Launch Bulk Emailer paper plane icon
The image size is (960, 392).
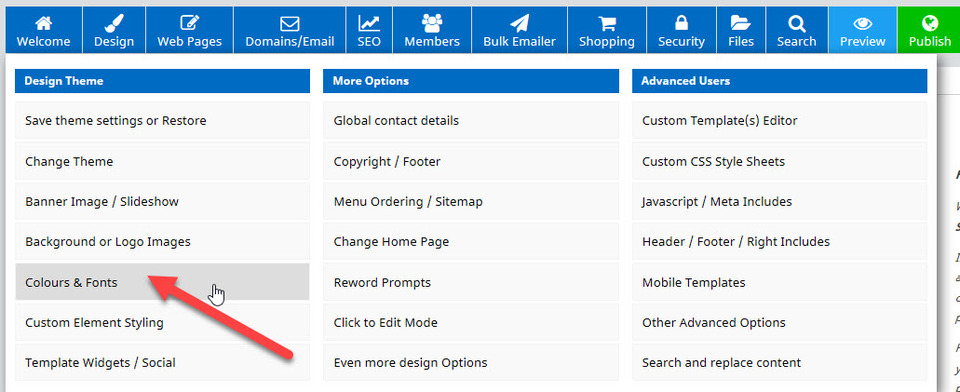click(x=519, y=23)
